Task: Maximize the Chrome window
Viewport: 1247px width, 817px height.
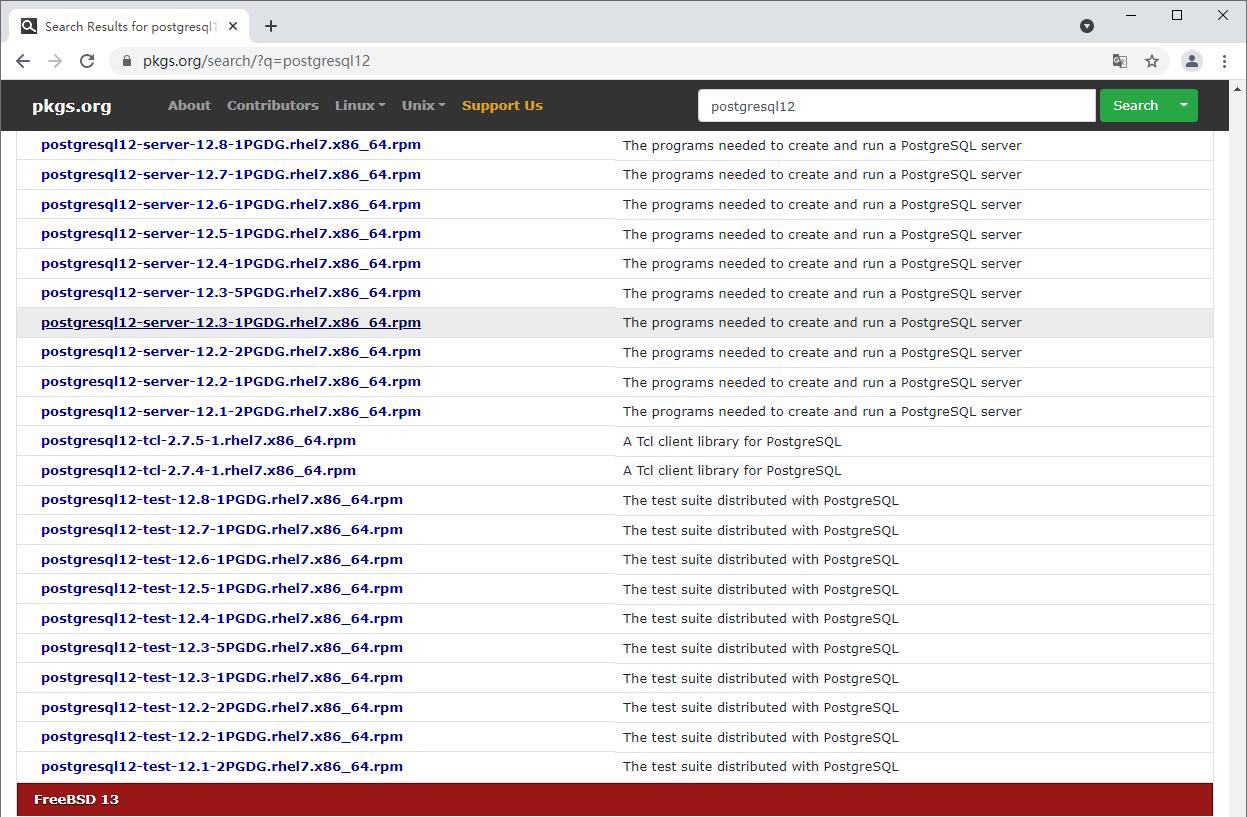Action: pos(1177,15)
